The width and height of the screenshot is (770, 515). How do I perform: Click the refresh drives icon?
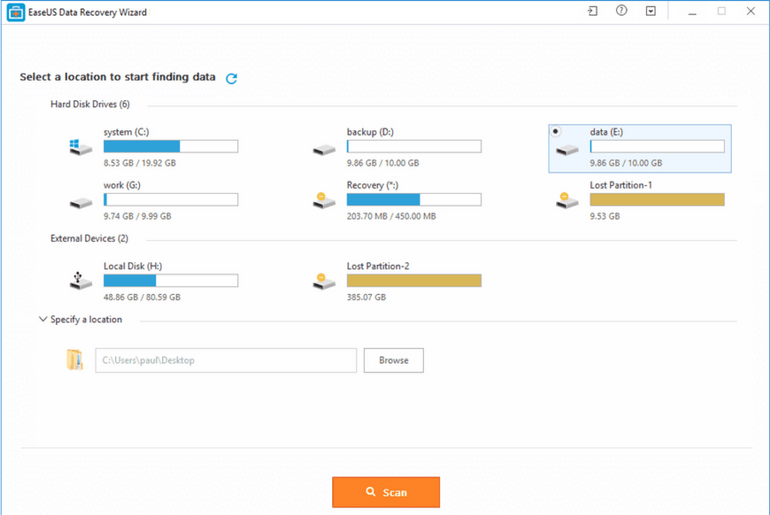click(x=231, y=78)
